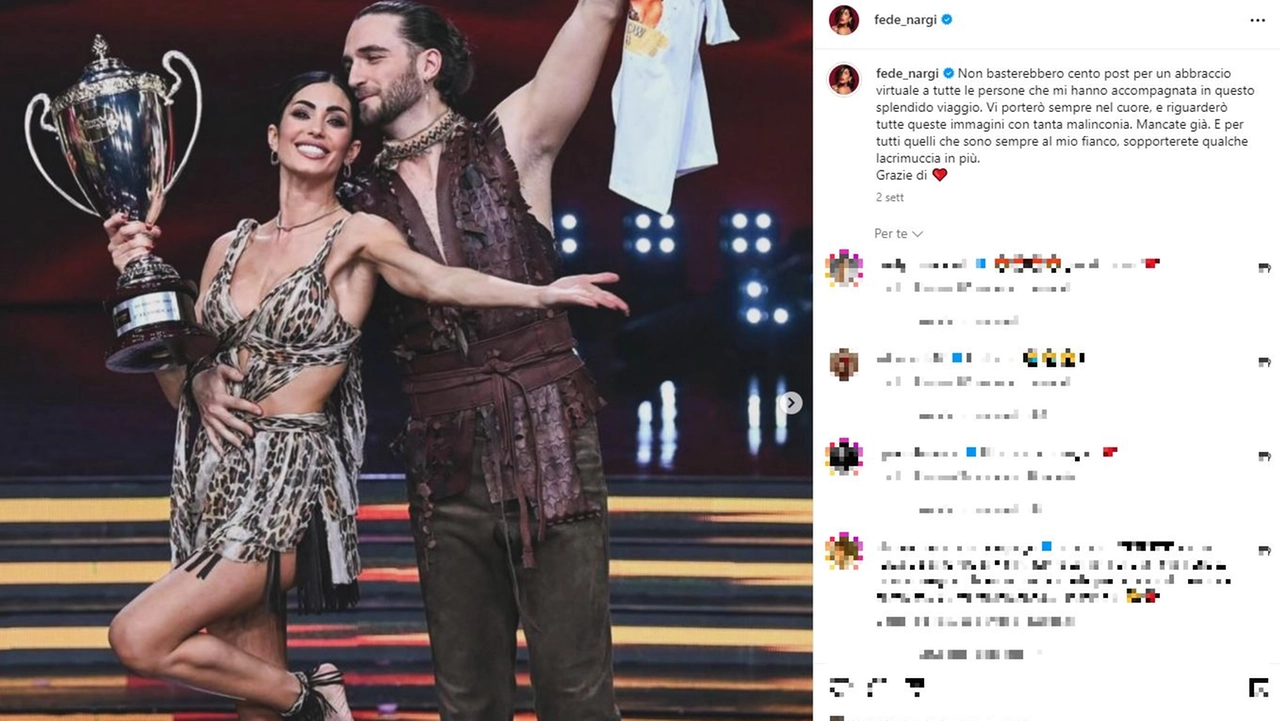Open the first commenter's avatar
1280x721 pixels.
(844, 268)
